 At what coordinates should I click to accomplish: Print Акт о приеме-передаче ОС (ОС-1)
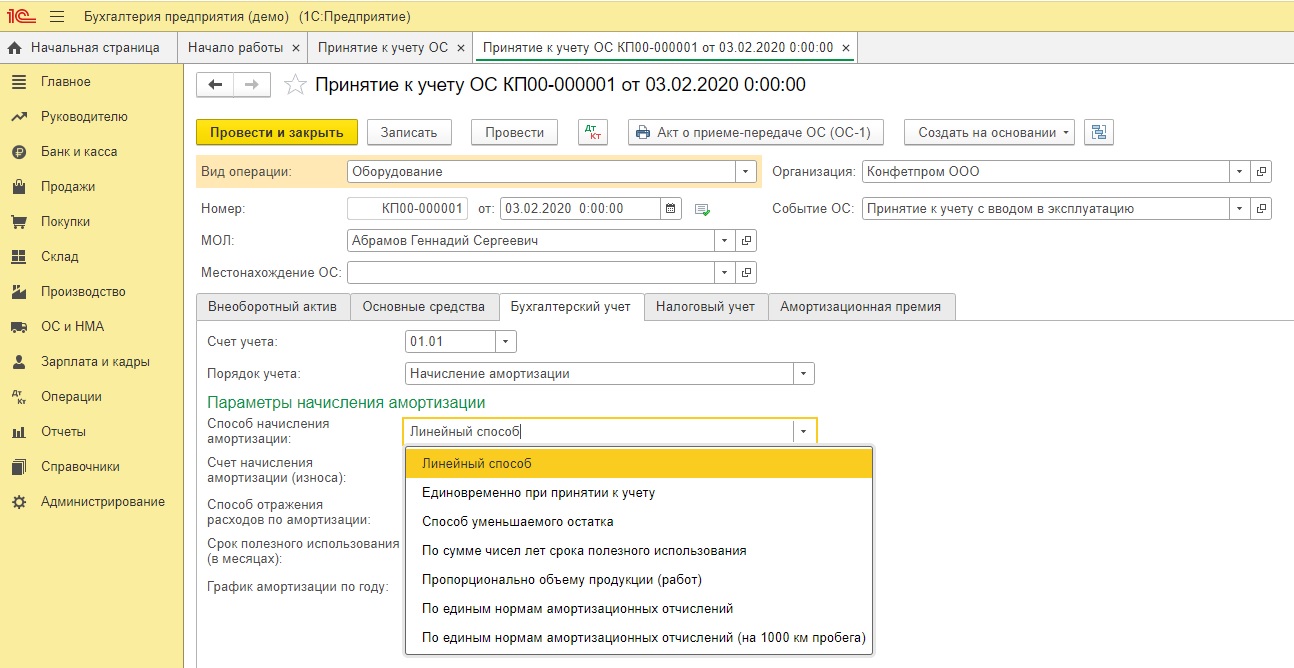point(757,132)
